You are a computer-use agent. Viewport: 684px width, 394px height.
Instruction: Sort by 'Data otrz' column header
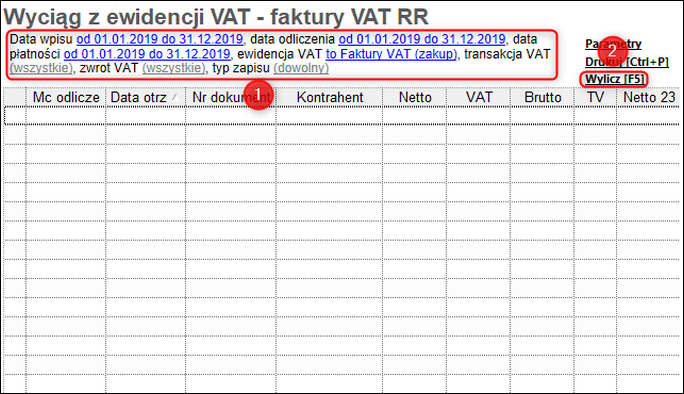[x=145, y=97]
